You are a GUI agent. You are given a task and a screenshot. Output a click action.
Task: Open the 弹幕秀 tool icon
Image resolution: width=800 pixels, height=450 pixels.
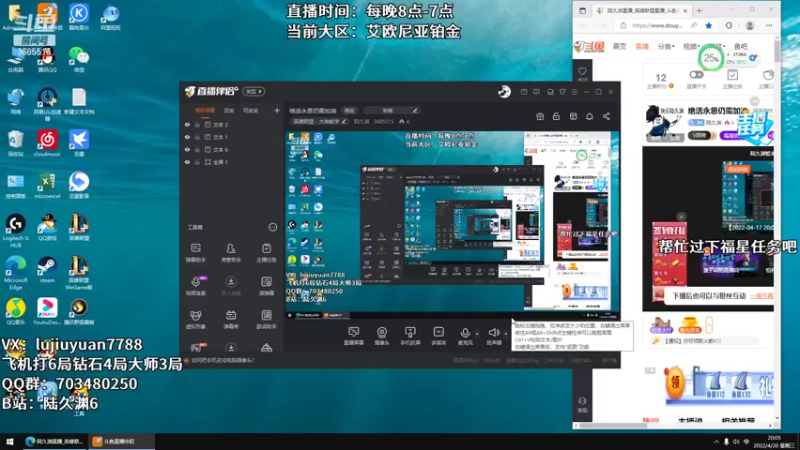231,319
